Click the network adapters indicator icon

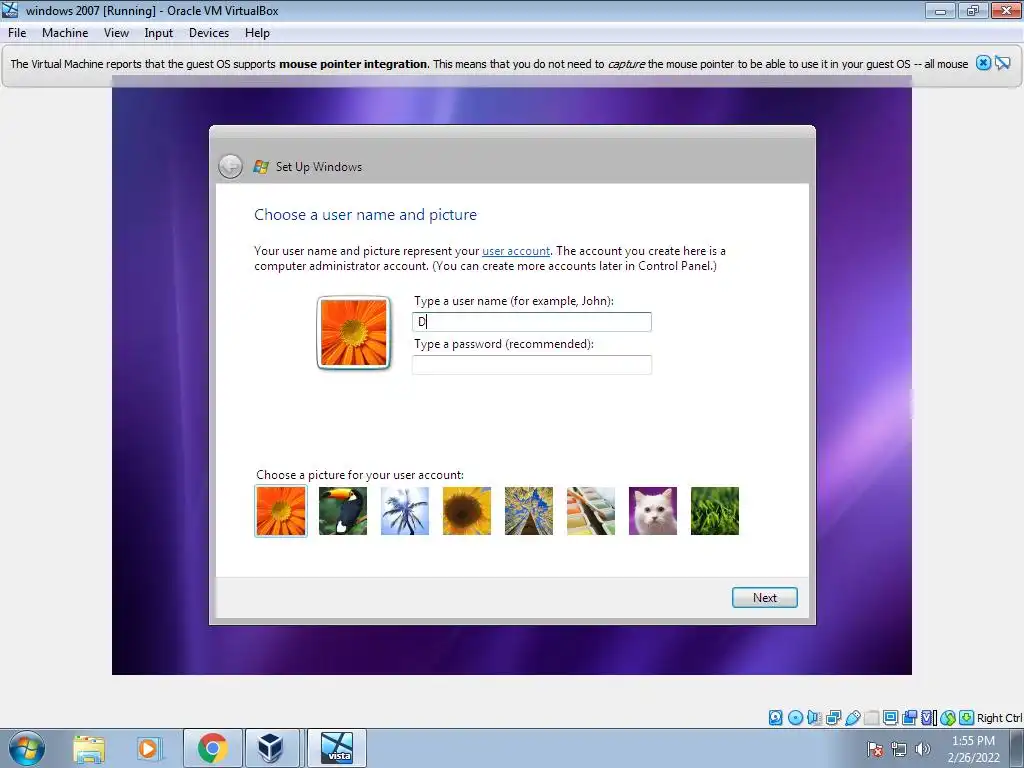pos(833,718)
